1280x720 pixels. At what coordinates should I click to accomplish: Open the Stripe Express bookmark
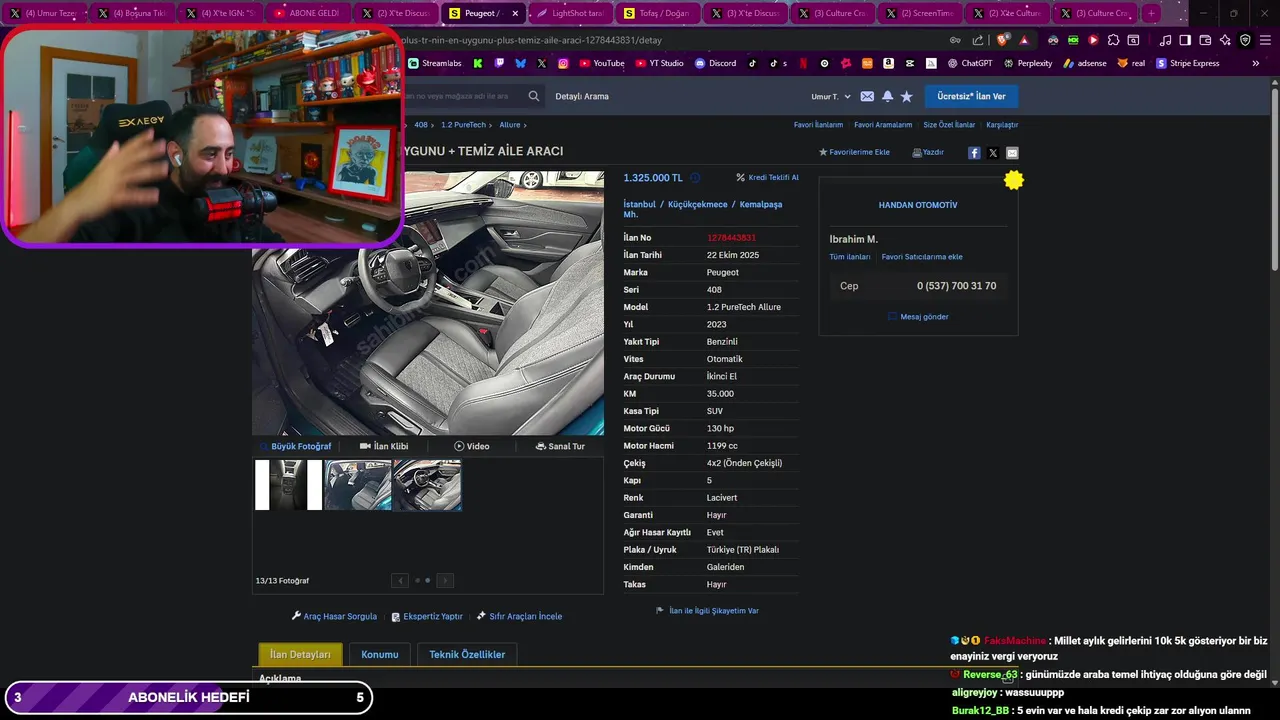[1187, 63]
